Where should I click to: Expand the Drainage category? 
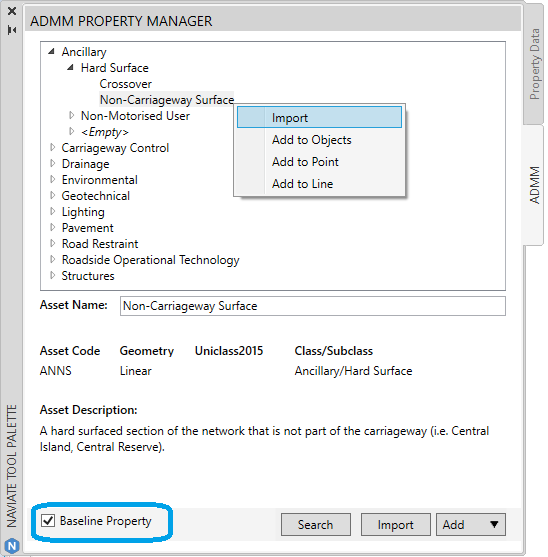pyautogui.click(x=53, y=163)
